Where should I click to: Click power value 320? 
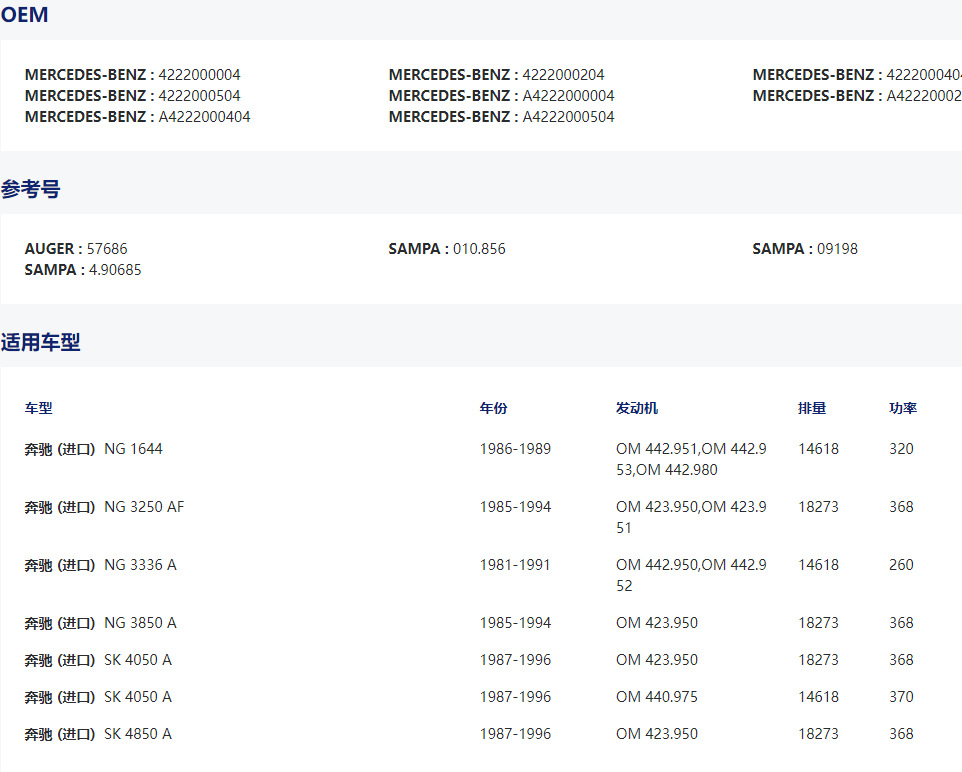[x=901, y=449]
